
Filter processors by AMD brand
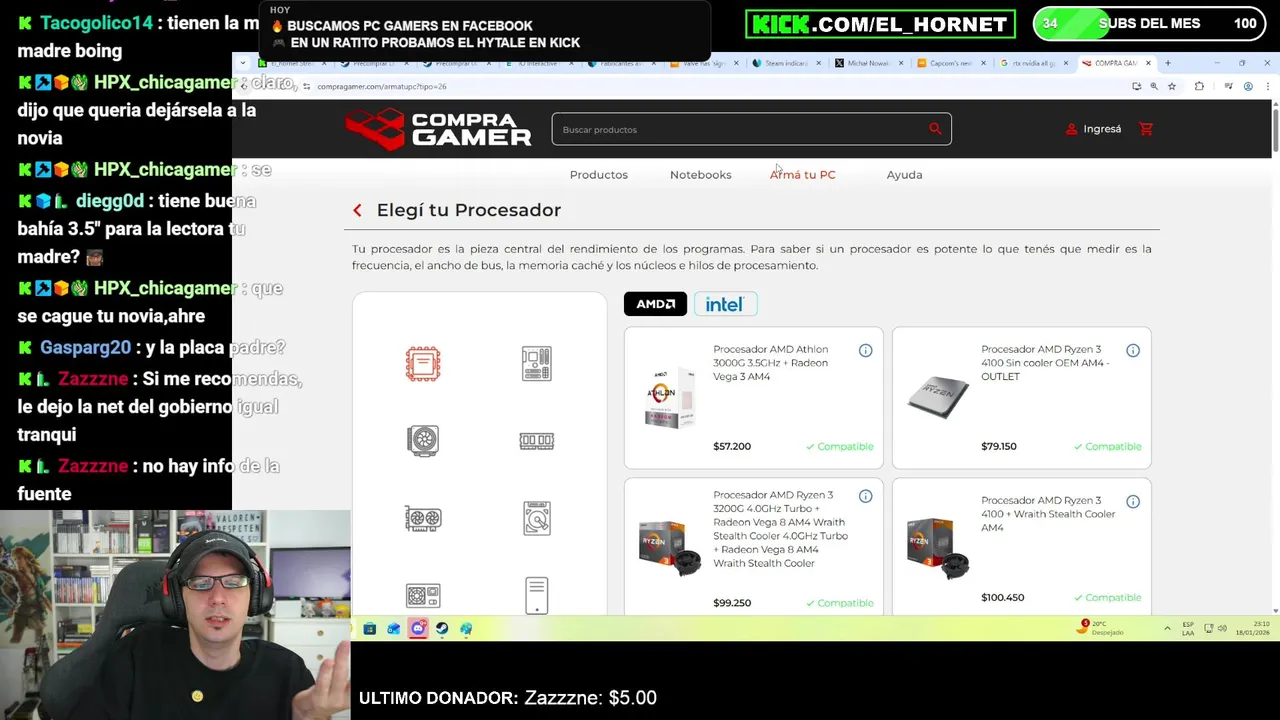(655, 304)
